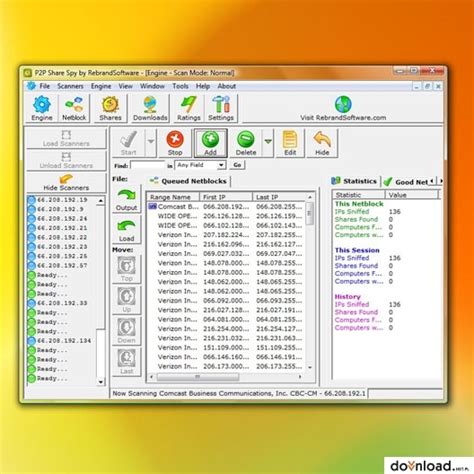Screen dimensions: 474x474
Task: Select the Verizon row with 207.182.224
Action: point(226,235)
